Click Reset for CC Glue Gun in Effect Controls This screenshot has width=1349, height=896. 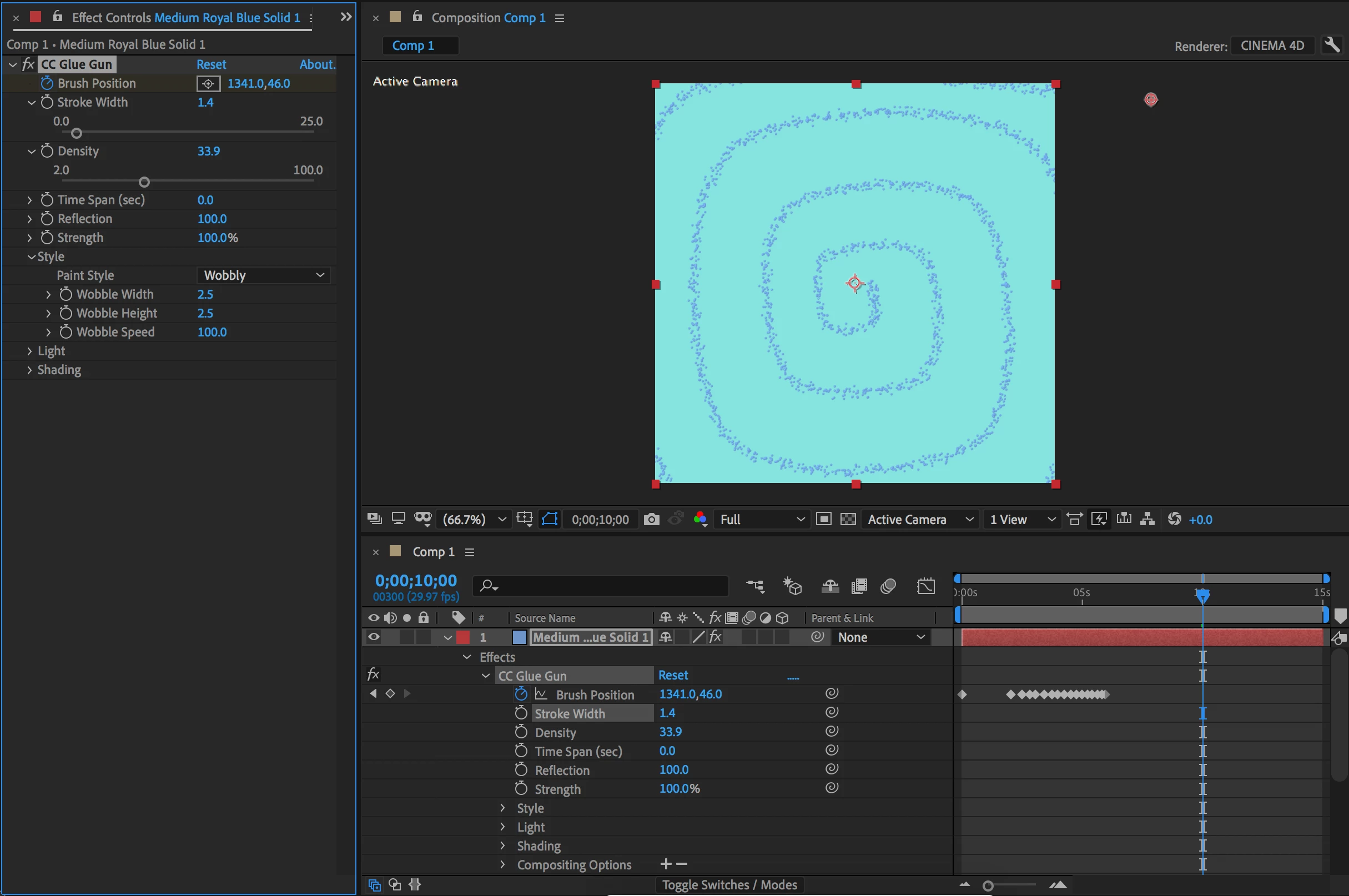tap(211, 64)
